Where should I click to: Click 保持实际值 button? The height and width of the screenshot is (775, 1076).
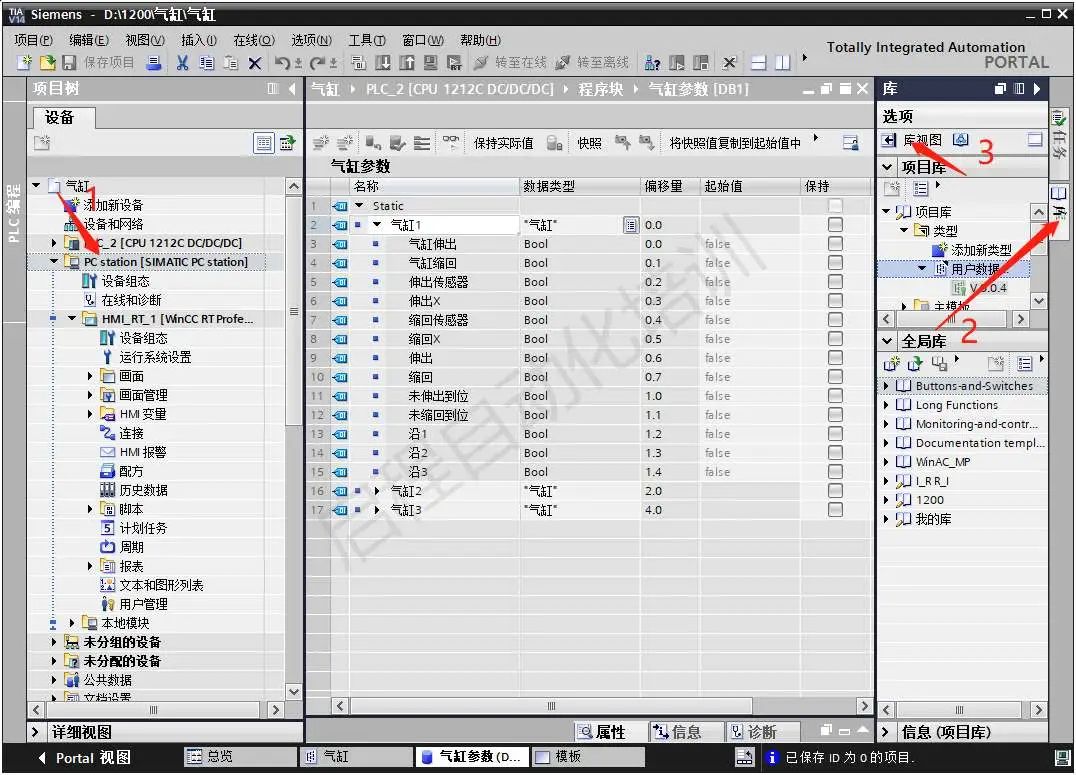click(x=503, y=143)
